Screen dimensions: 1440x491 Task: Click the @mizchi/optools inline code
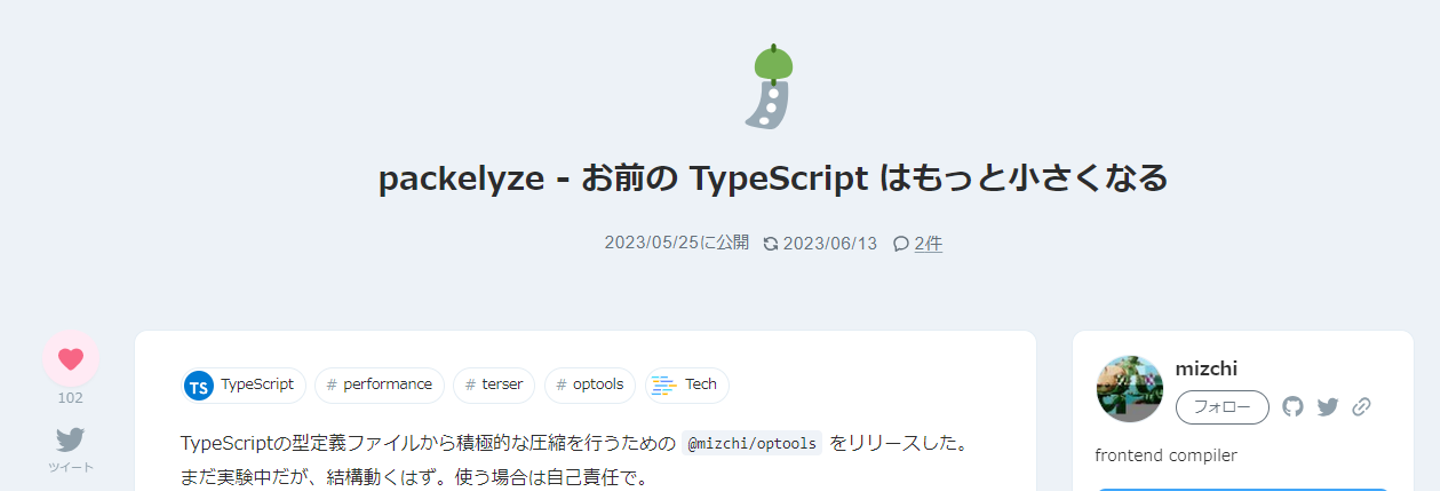(x=754, y=443)
